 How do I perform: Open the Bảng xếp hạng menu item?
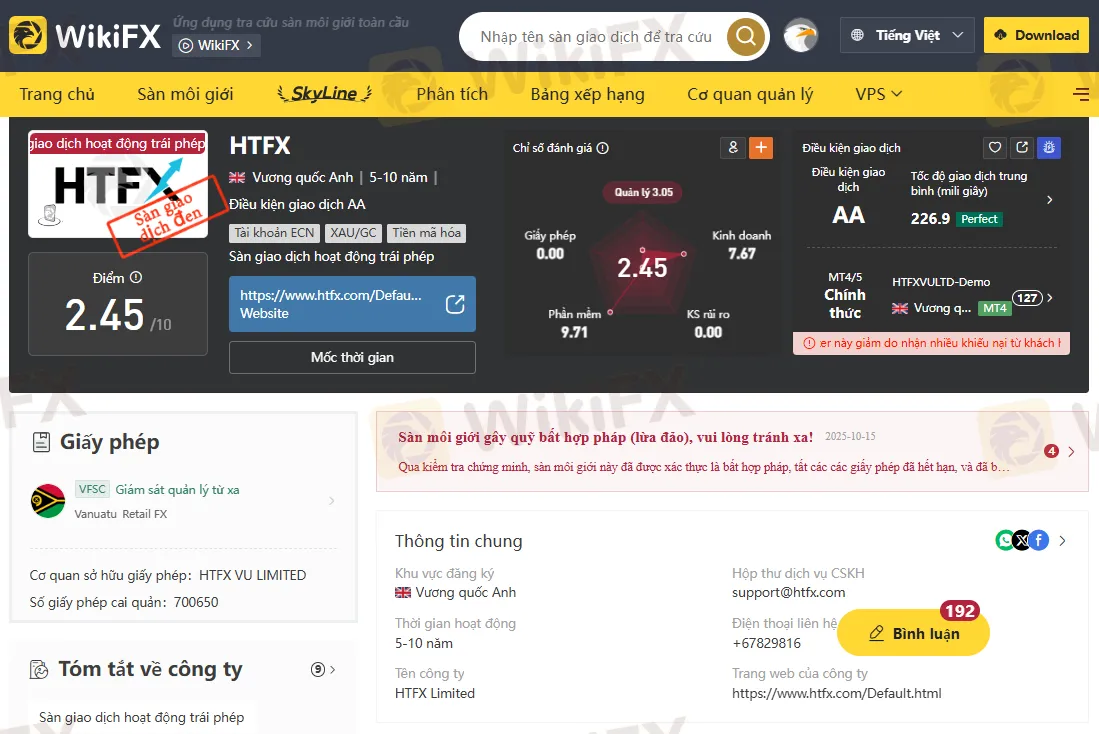587,94
